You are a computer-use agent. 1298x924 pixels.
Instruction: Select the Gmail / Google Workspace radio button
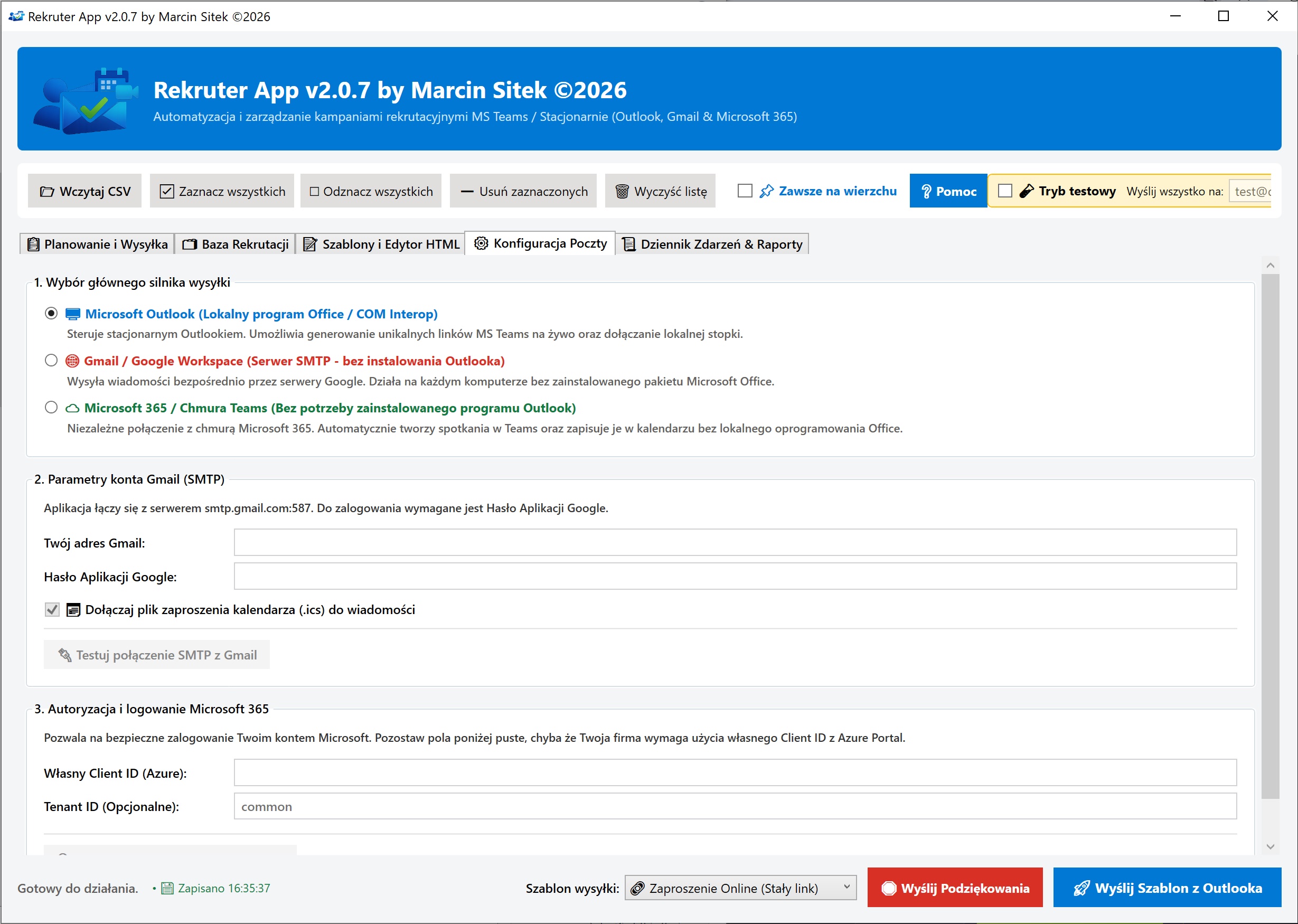[51, 360]
